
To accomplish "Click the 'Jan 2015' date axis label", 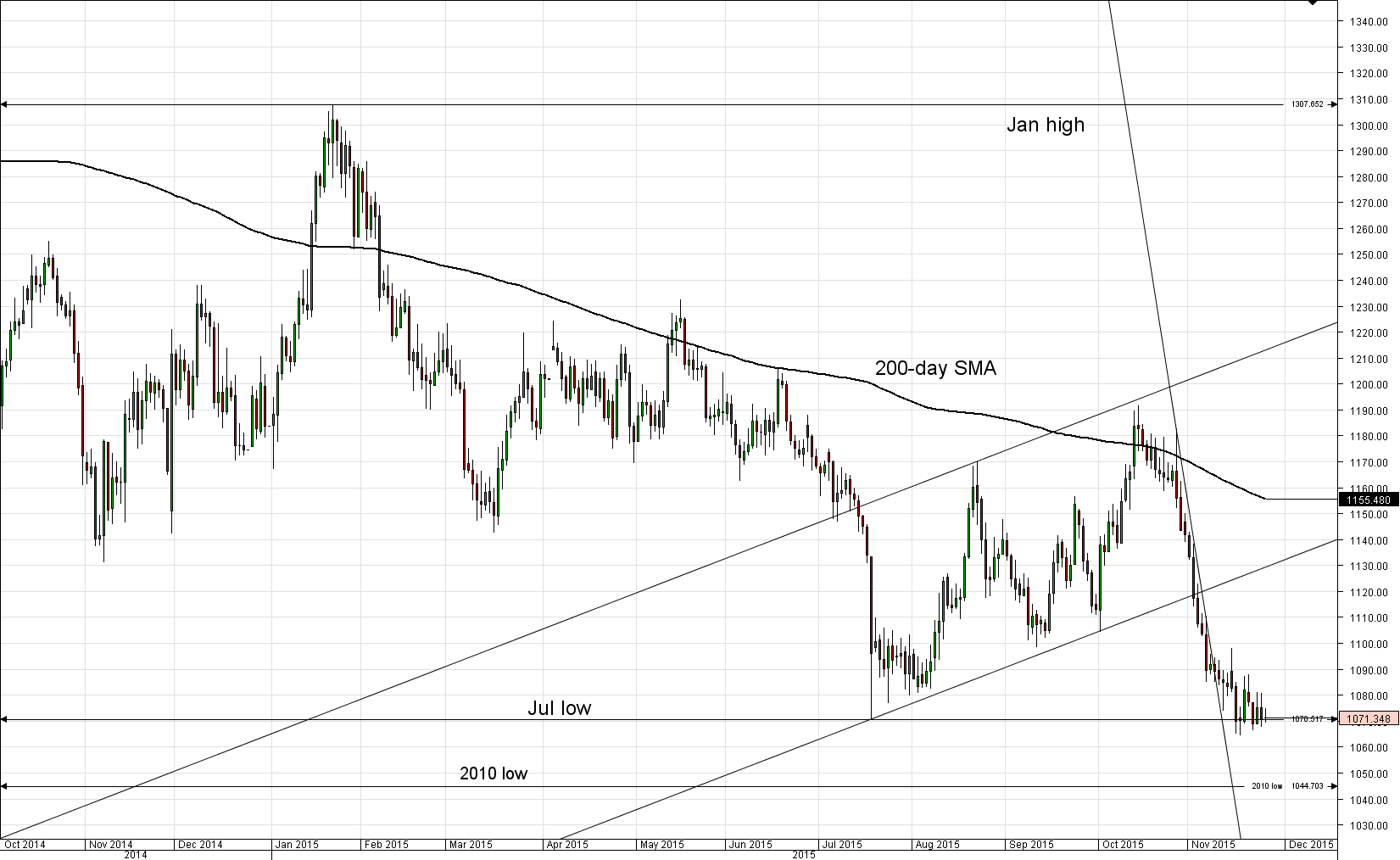I will [297, 844].
